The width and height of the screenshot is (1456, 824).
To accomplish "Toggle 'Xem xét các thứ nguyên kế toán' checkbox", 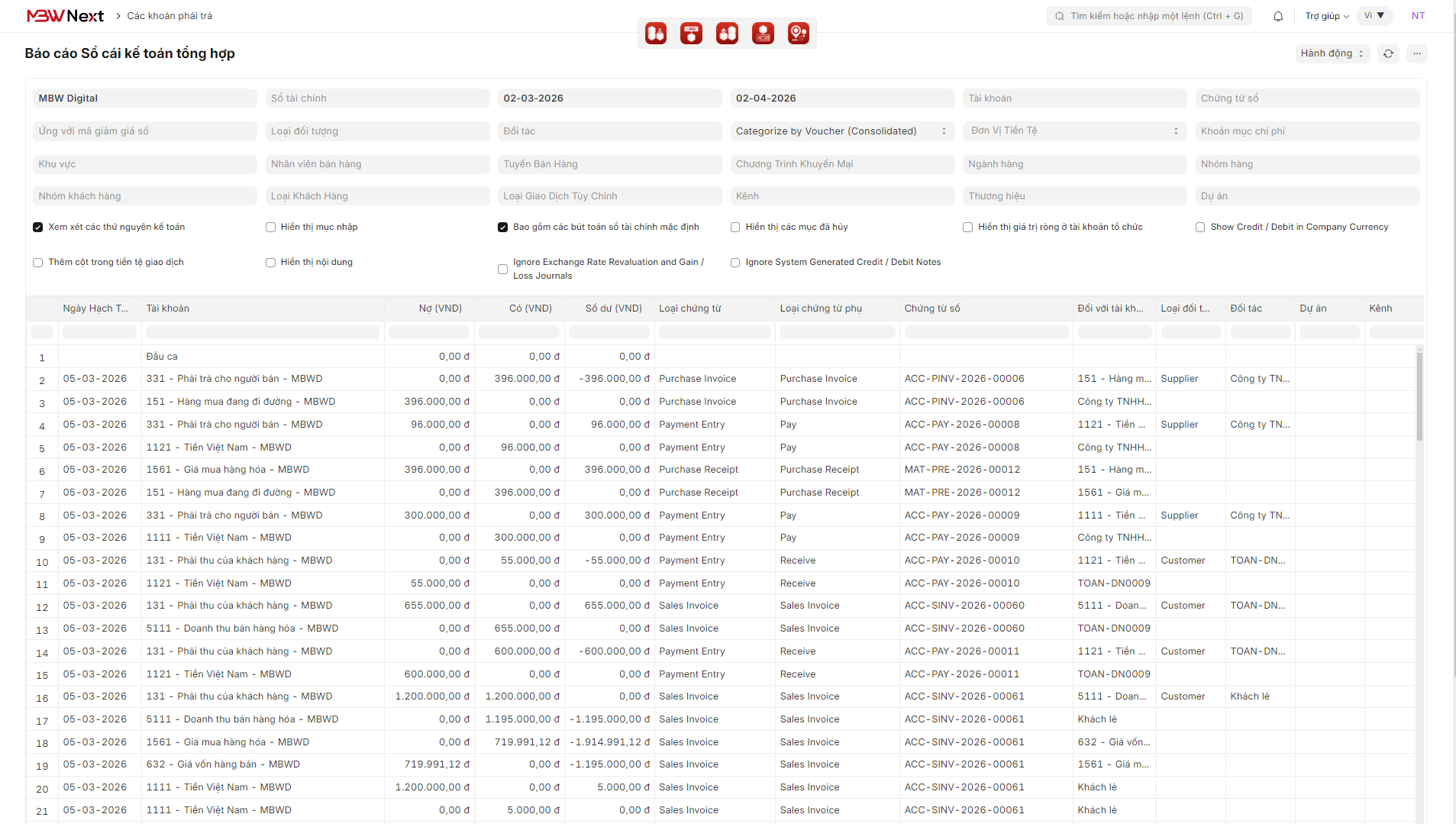I will (37, 228).
